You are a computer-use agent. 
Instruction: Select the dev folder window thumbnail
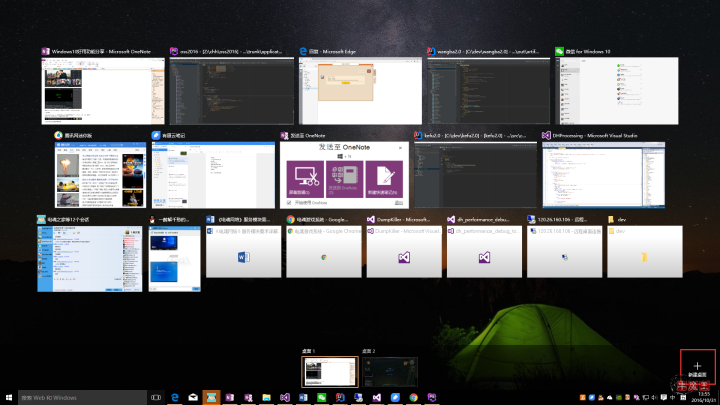[645, 252]
